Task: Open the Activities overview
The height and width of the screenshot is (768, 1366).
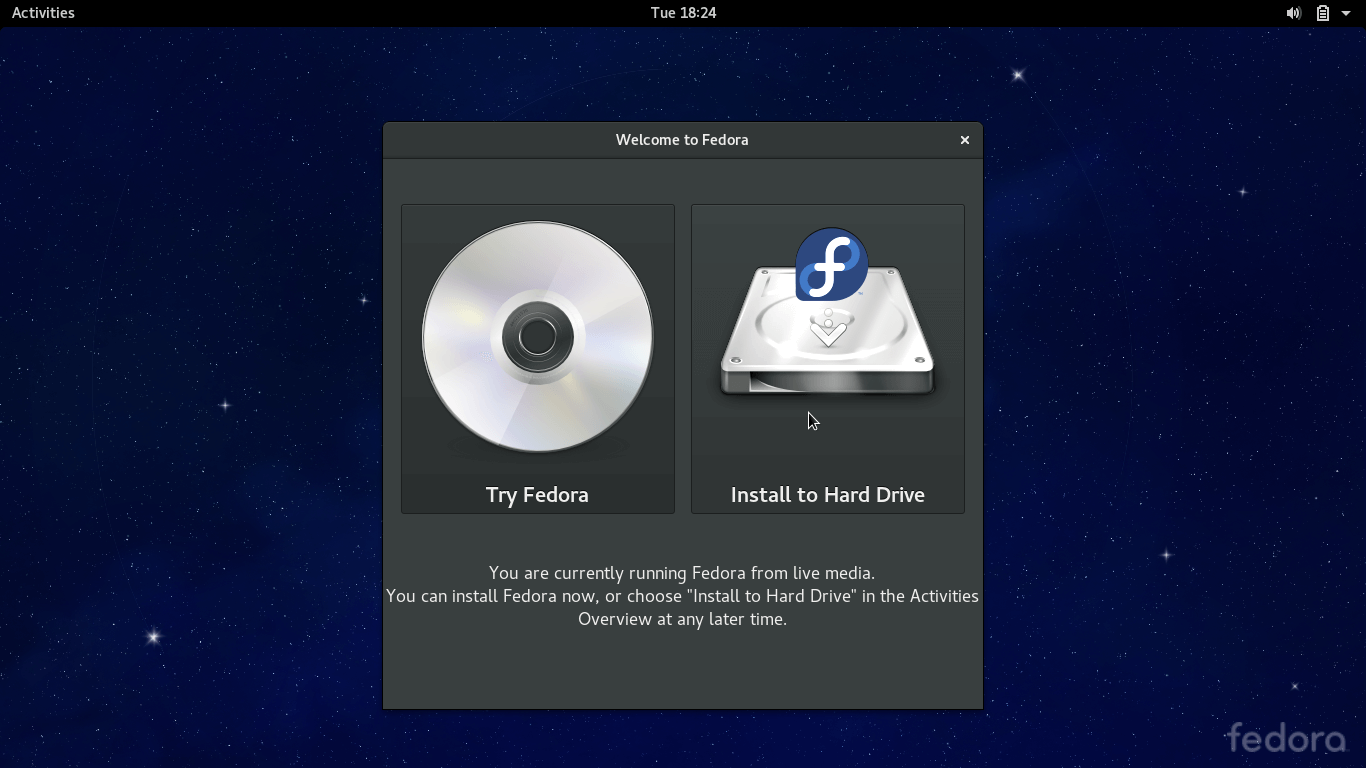Action: [x=43, y=13]
